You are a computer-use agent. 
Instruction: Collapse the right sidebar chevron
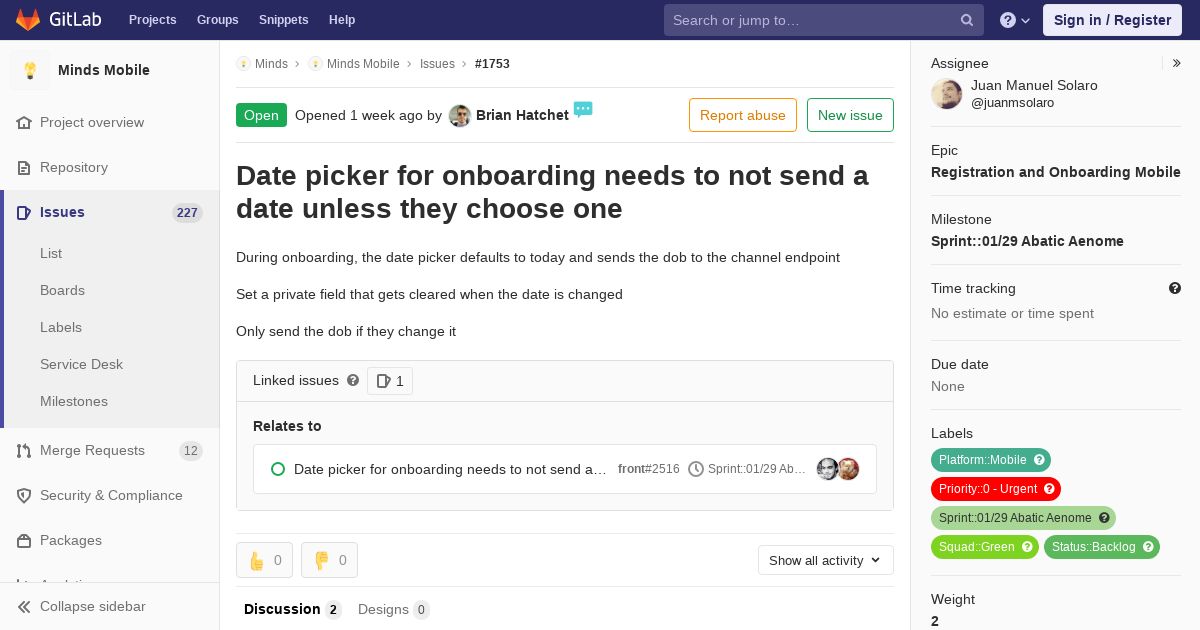[x=1177, y=63]
